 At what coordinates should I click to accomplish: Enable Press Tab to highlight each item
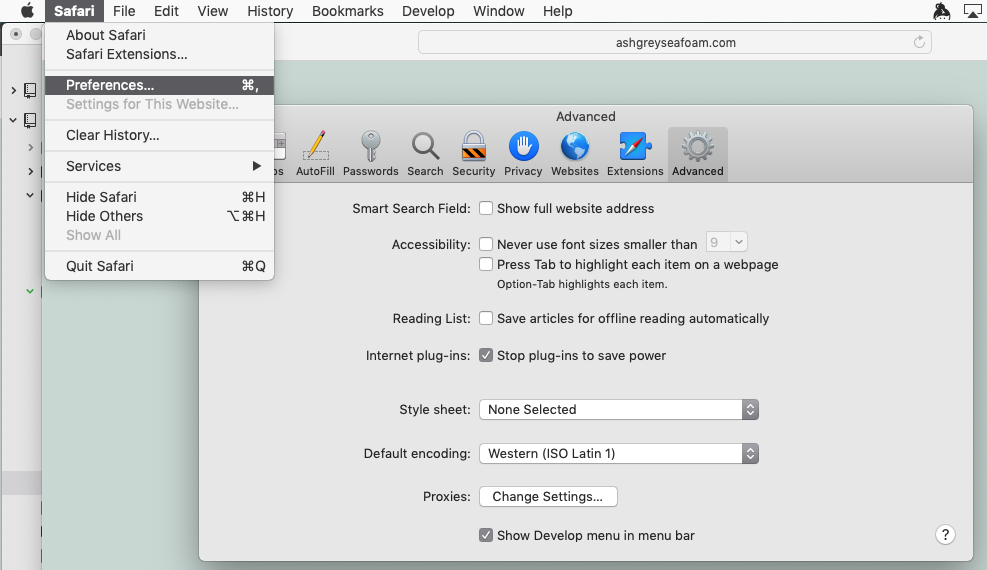point(486,264)
